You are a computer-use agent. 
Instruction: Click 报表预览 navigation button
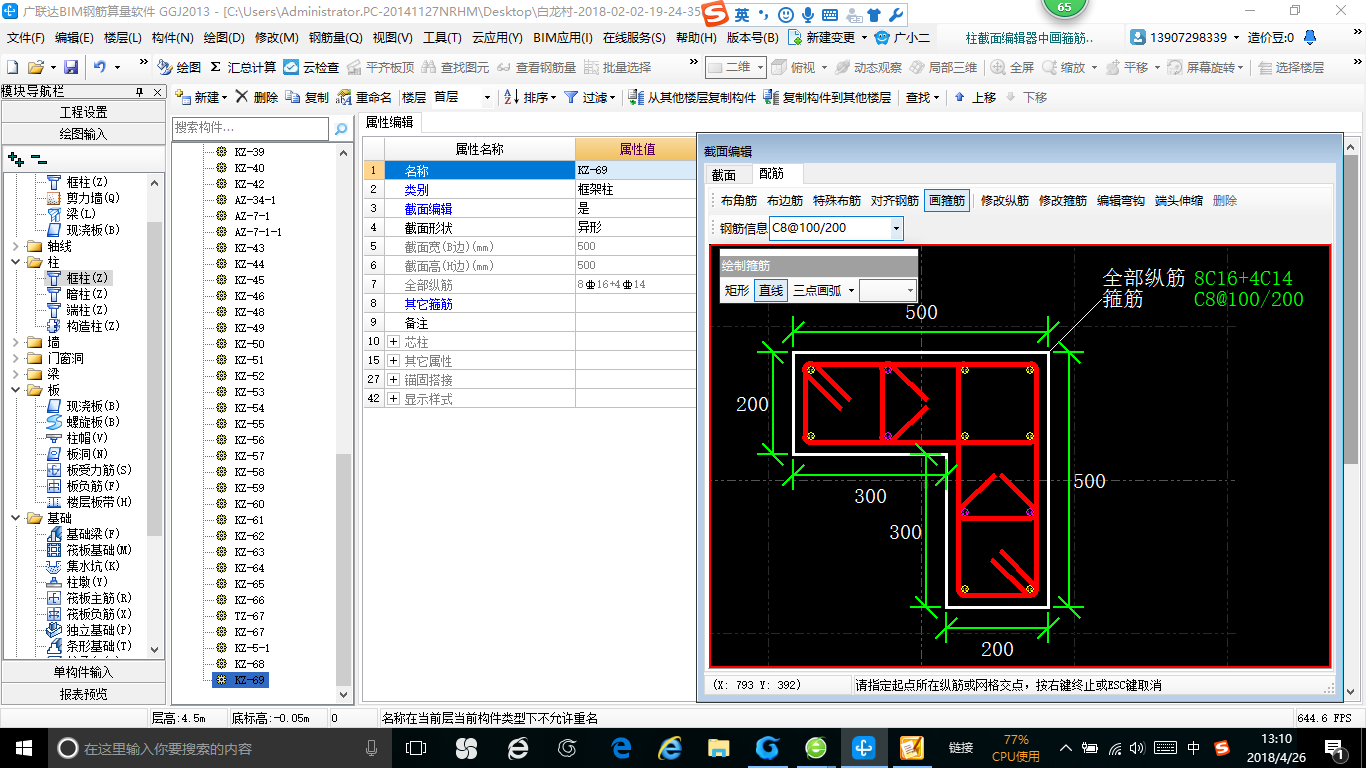pos(83,693)
